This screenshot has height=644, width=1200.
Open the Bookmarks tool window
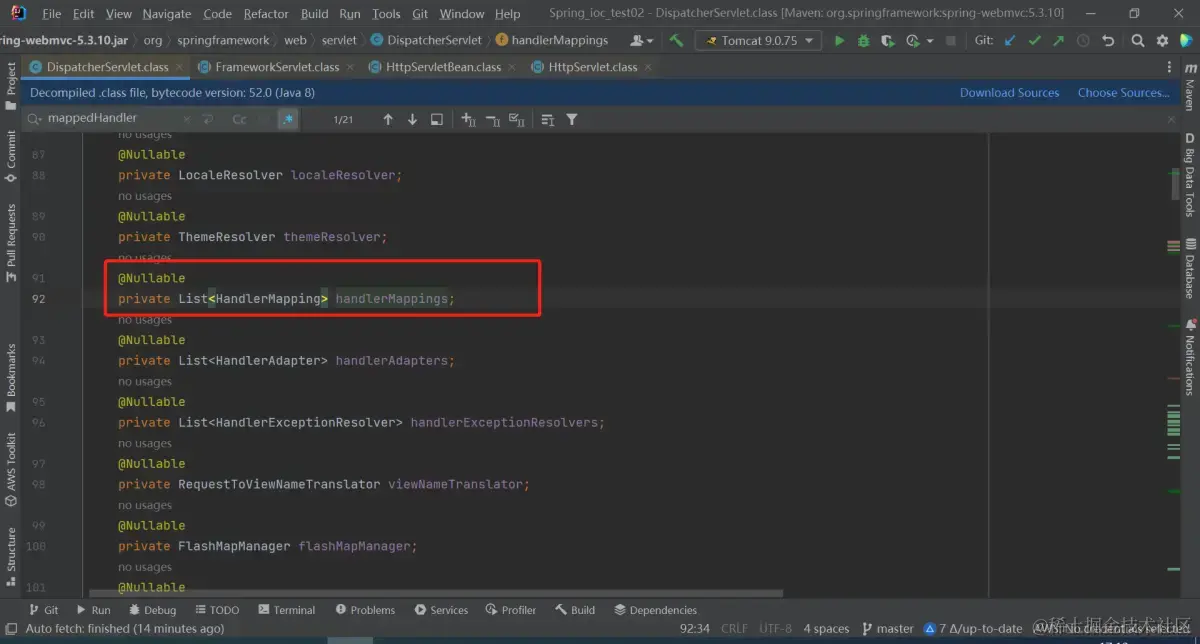click(11, 378)
